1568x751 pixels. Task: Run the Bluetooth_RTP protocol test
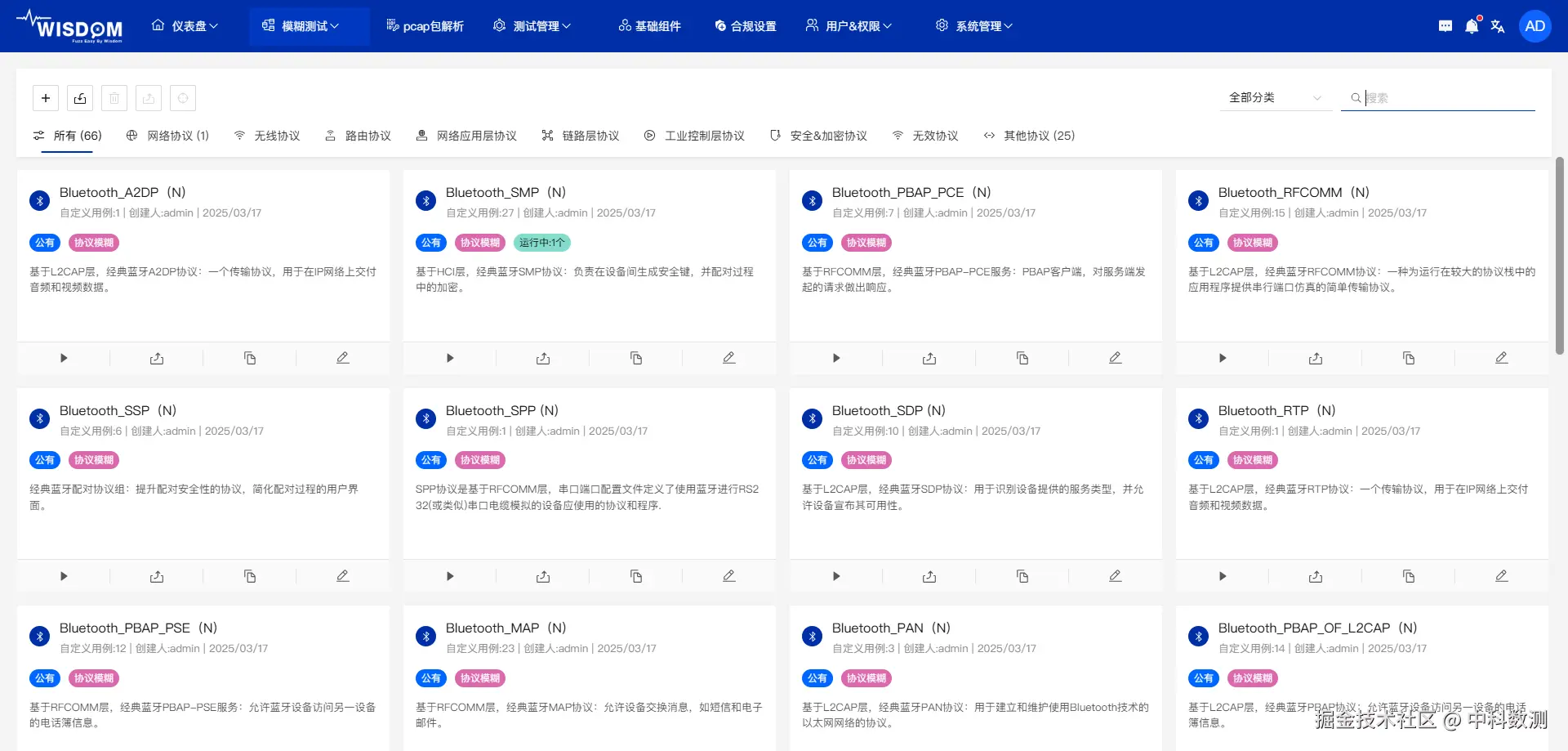(x=1223, y=576)
